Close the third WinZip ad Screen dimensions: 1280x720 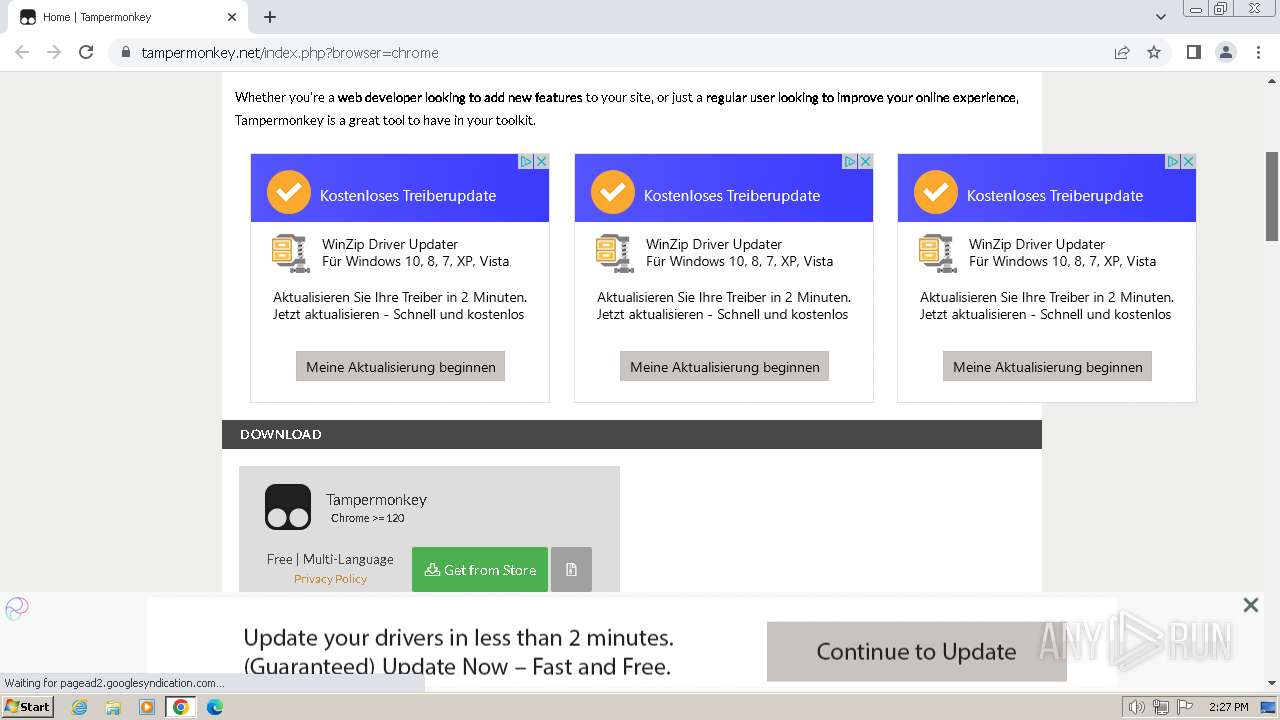click(x=1188, y=161)
